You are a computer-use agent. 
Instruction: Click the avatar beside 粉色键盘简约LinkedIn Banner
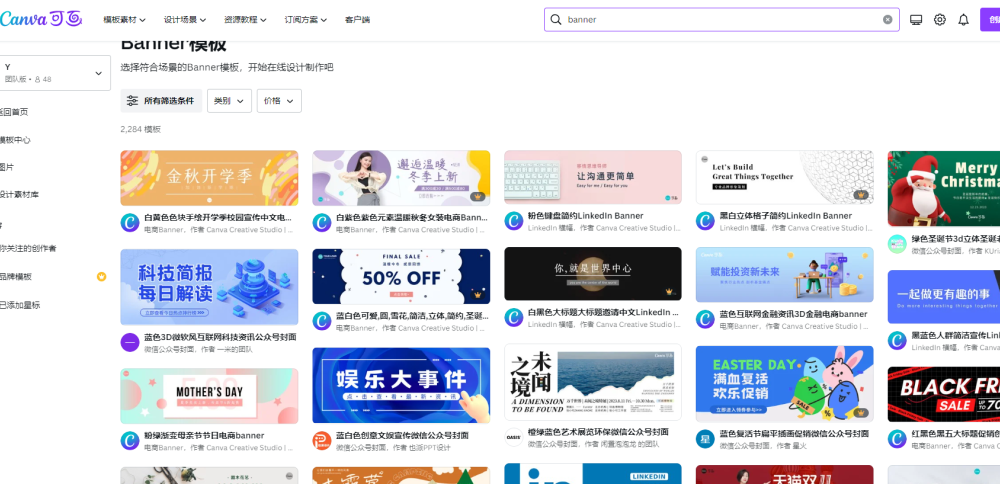pyautogui.click(x=513, y=221)
